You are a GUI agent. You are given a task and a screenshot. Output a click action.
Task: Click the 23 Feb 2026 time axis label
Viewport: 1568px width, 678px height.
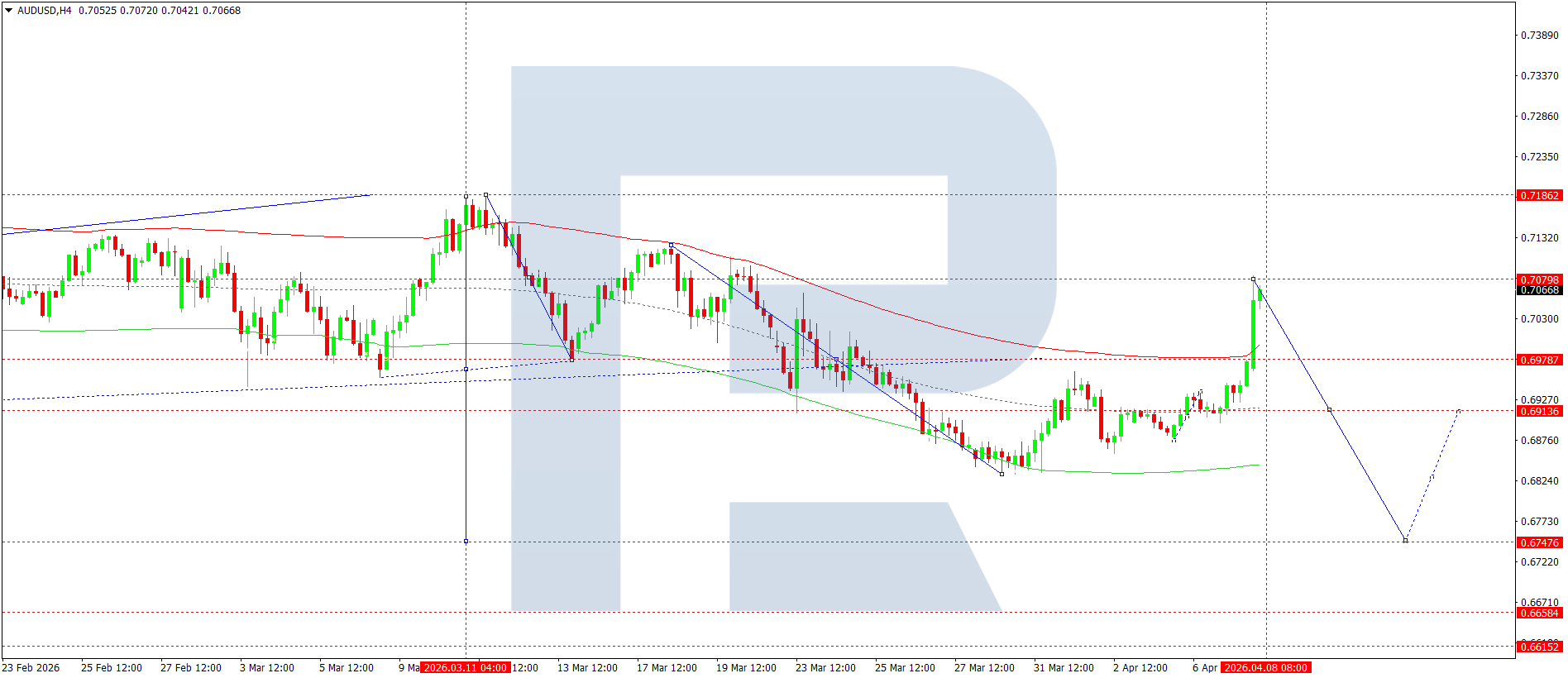click(x=31, y=668)
